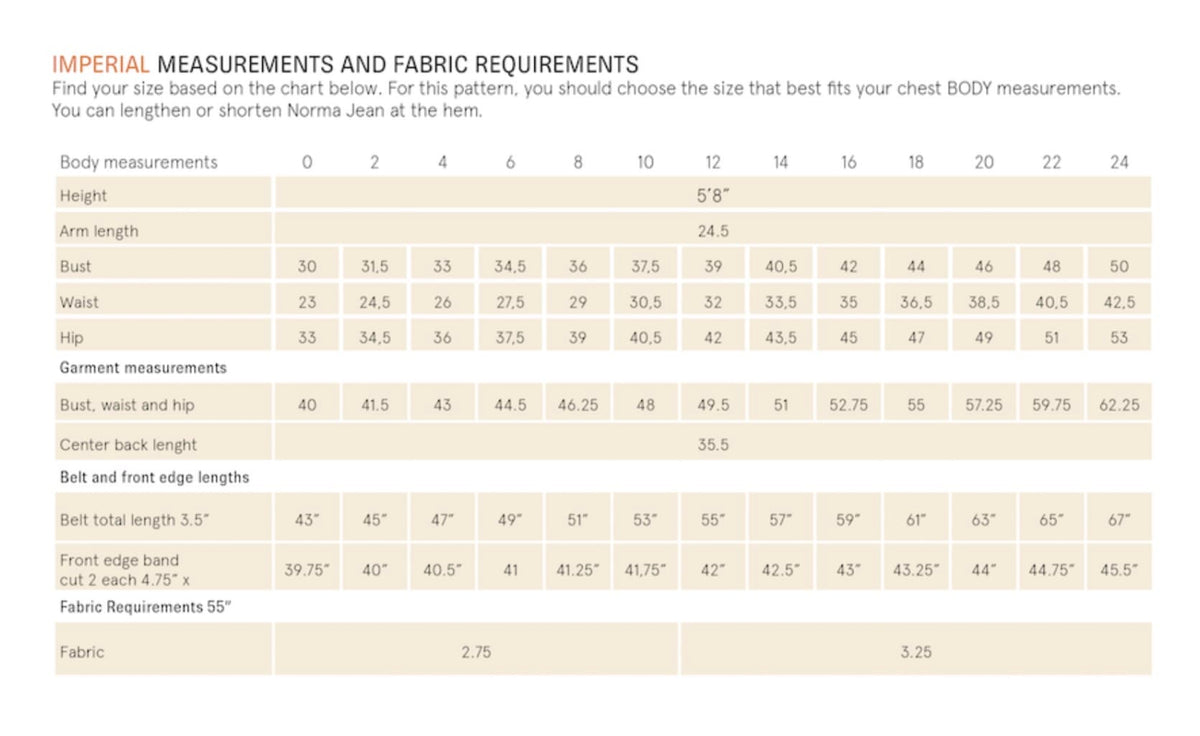Click belt total length 55" cell
This screenshot has width=1200, height=736.
[x=713, y=520]
